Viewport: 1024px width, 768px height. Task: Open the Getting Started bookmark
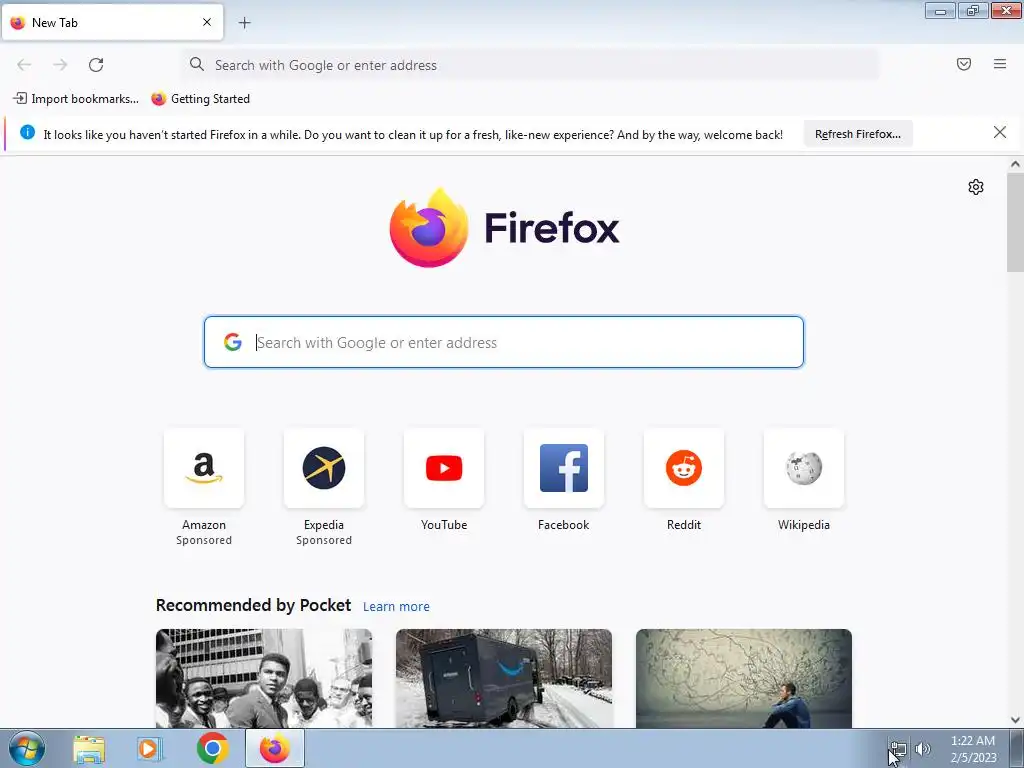tap(200, 99)
